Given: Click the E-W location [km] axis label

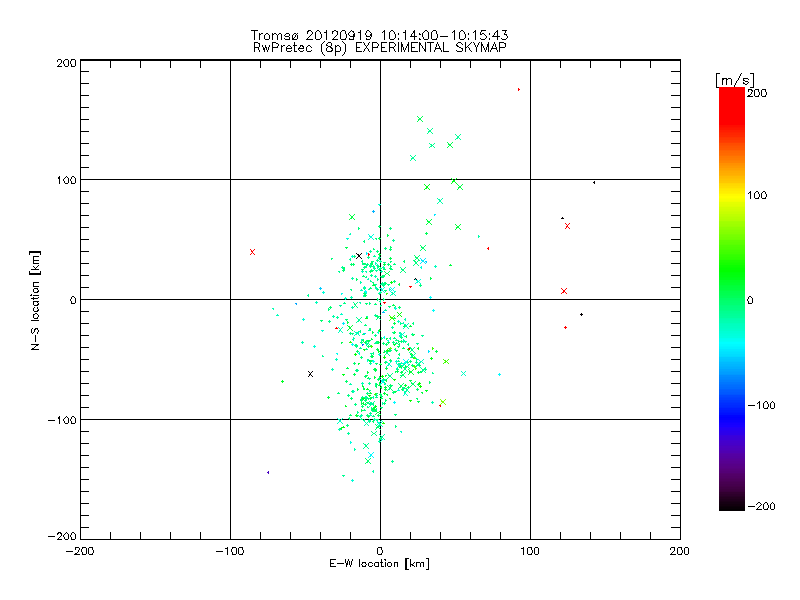Looking at the screenshot, I should point(379,563).
